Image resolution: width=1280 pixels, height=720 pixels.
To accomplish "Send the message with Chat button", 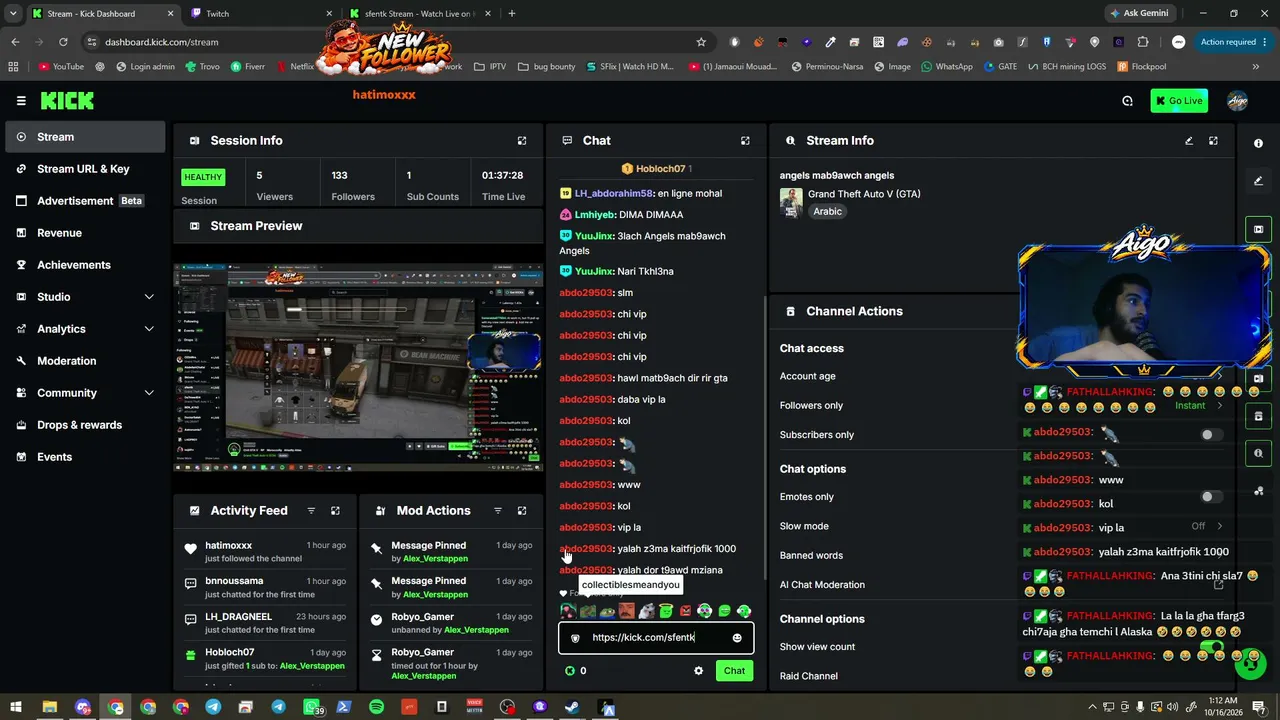I will click(735, 671).
